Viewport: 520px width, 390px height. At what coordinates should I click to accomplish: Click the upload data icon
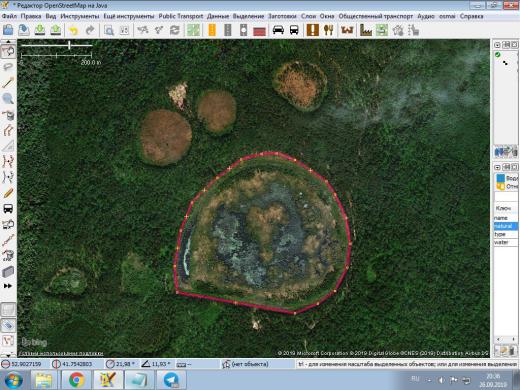click(x=56, y=30)
